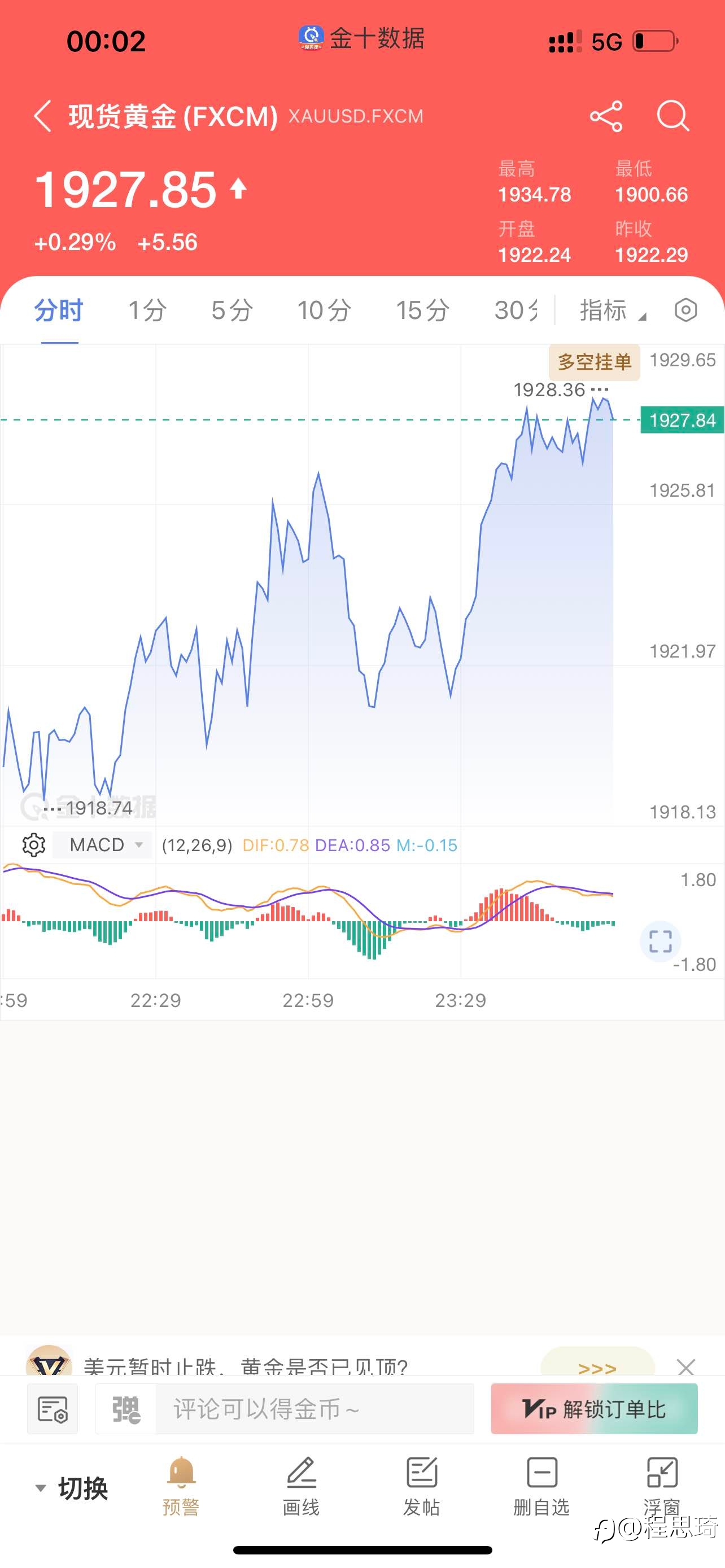Open search with magnifier icon
This screenshot has height=1568, width=725.
click(672, 116)
